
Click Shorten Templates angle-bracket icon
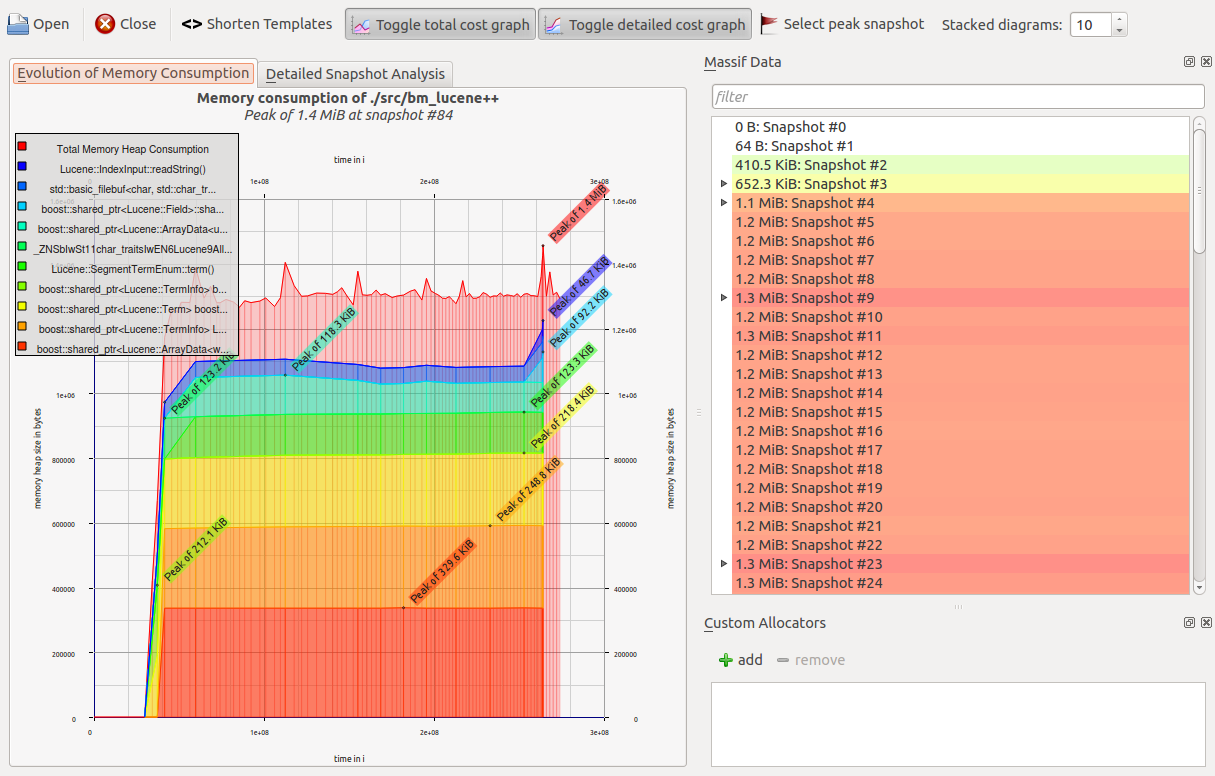tap(191, 24)
